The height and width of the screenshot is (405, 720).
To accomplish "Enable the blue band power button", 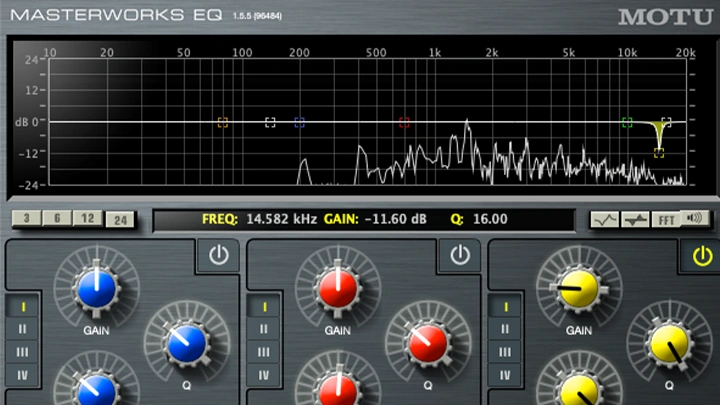I will tap(219, 255).
